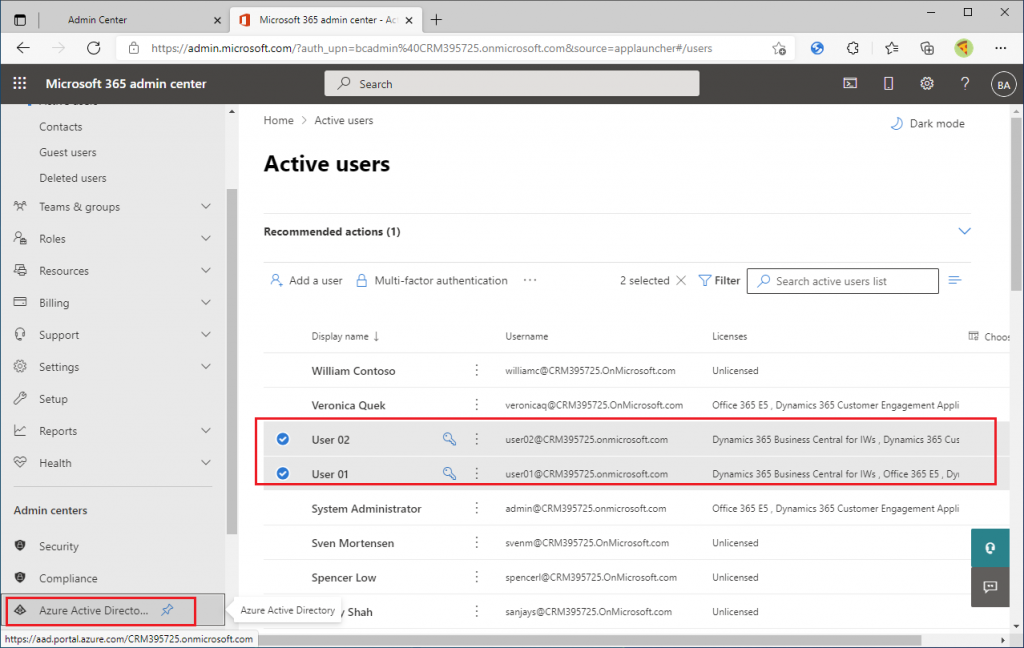Screen dimensions: 1024x648
Task: Select the Microsoft 365 admin center tab
Action: pos(327,20)
